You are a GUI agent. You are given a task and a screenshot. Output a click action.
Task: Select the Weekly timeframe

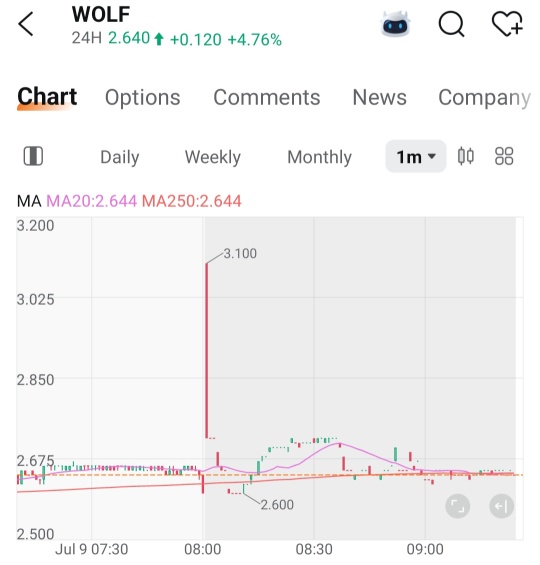213,157
